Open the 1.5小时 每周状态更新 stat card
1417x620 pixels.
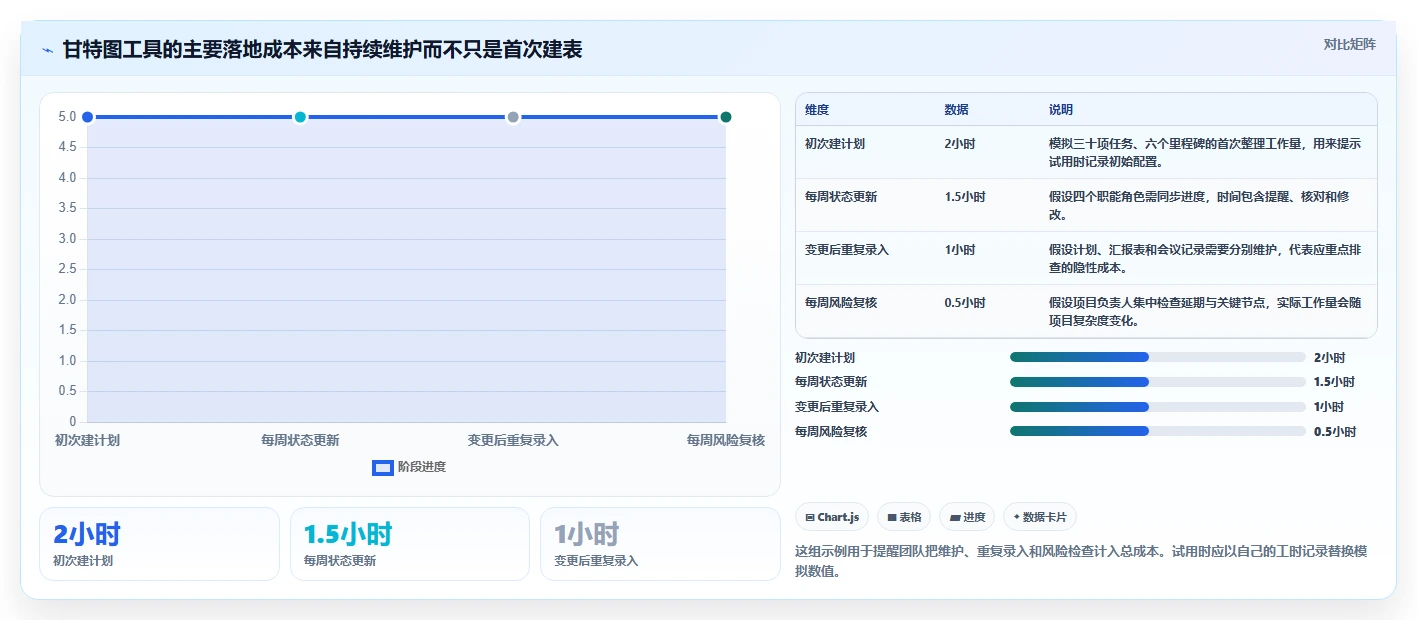pyautogui.click(x=410, y=544)
